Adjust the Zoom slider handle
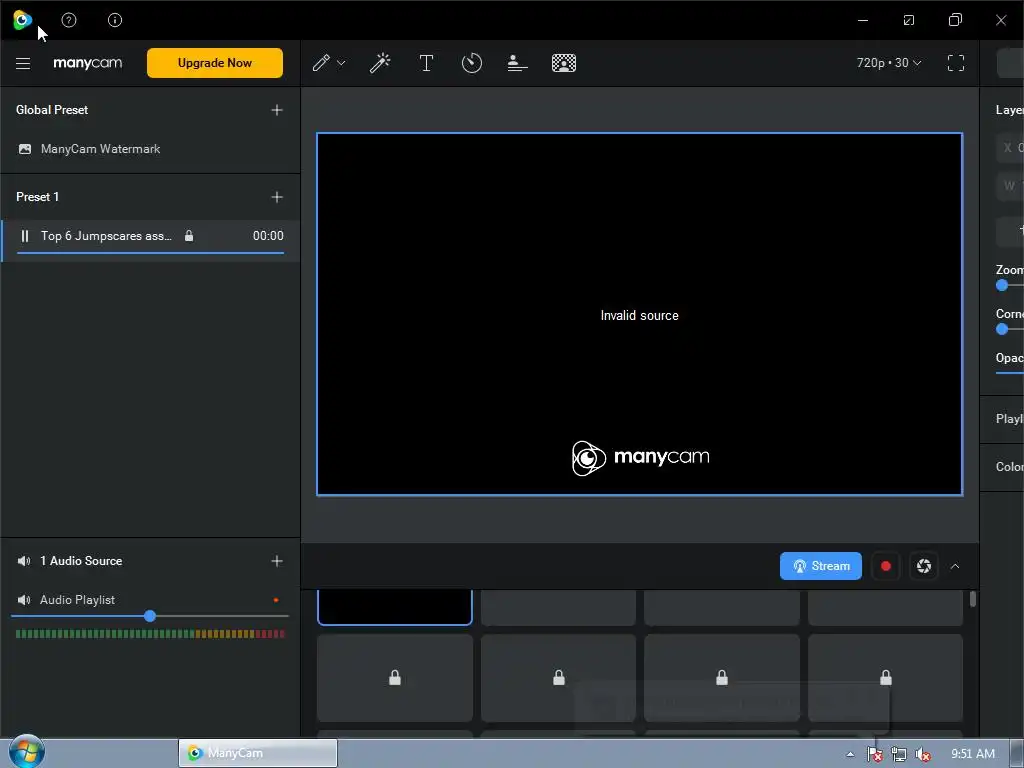Image resolution: width=1024 pixels, height=768 pixels. click(1002, 285)
